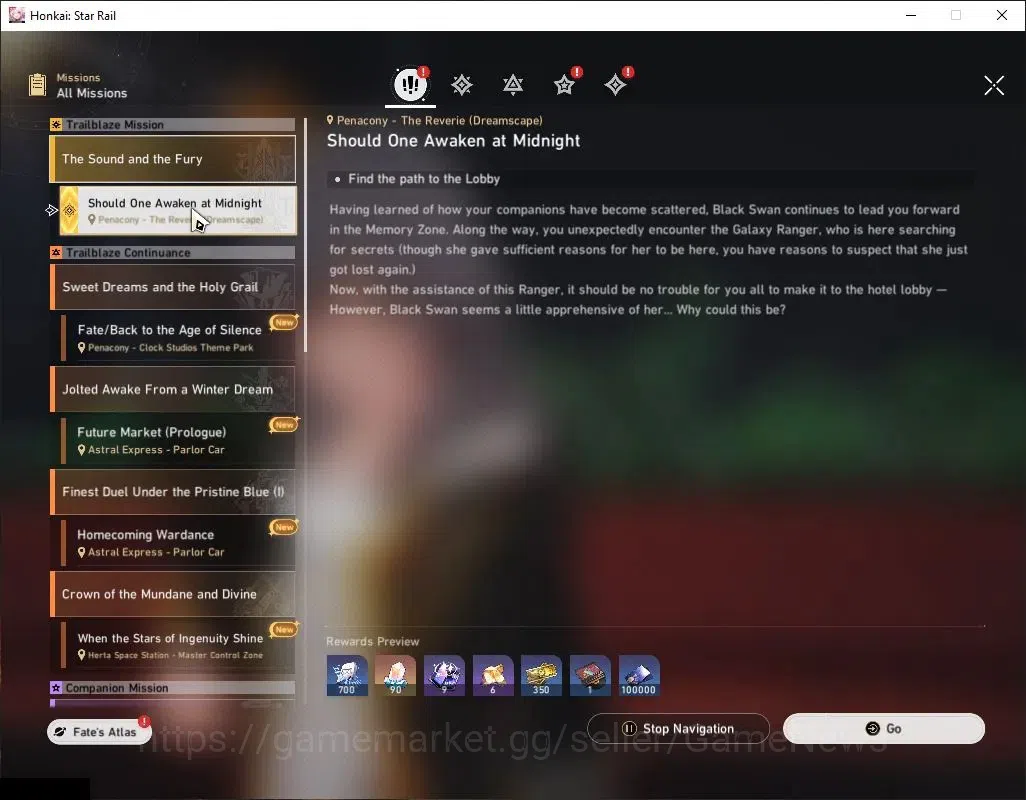View the 90 Stellar Jade reward
This screenshot has width=1026, height=800.
[x=395, y=676]
